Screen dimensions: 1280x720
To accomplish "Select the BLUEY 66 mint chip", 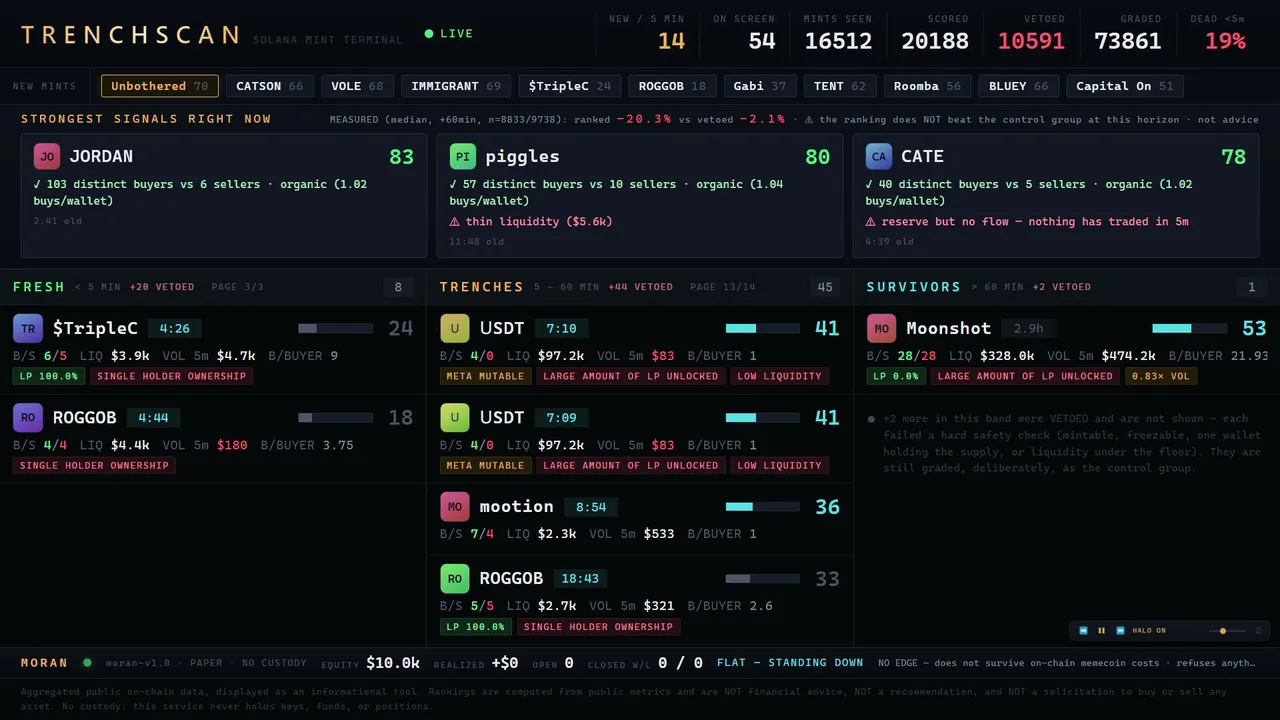I will click(1018, 86).
